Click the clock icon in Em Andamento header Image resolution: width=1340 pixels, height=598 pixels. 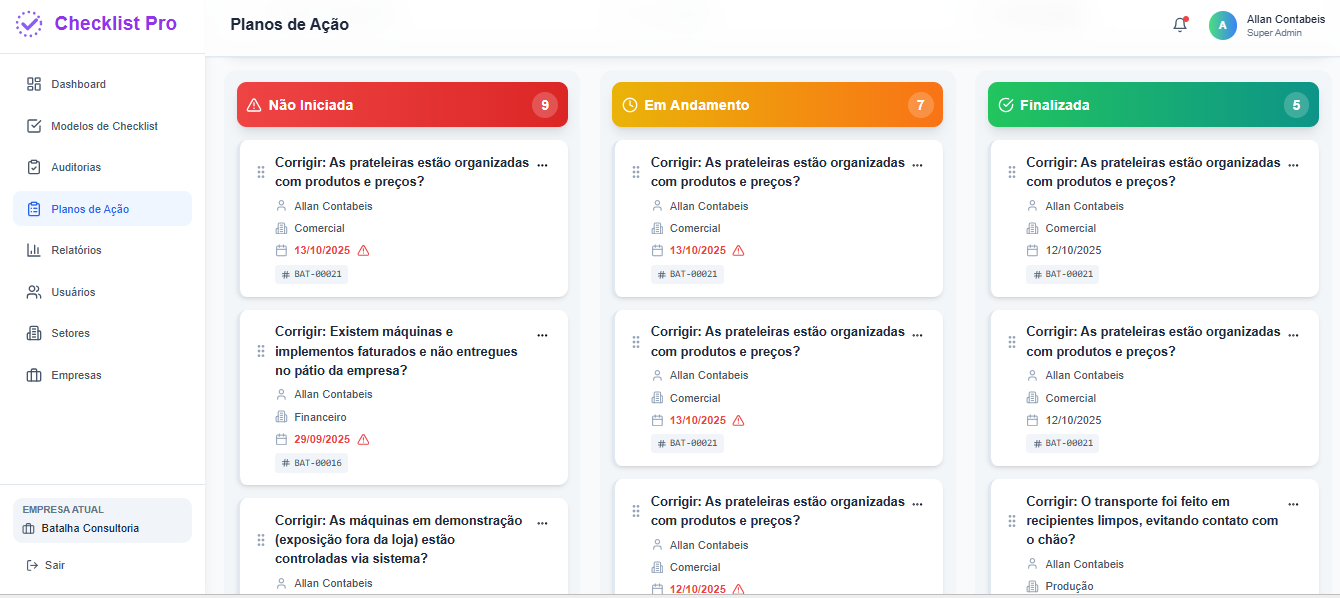(629, 105)
